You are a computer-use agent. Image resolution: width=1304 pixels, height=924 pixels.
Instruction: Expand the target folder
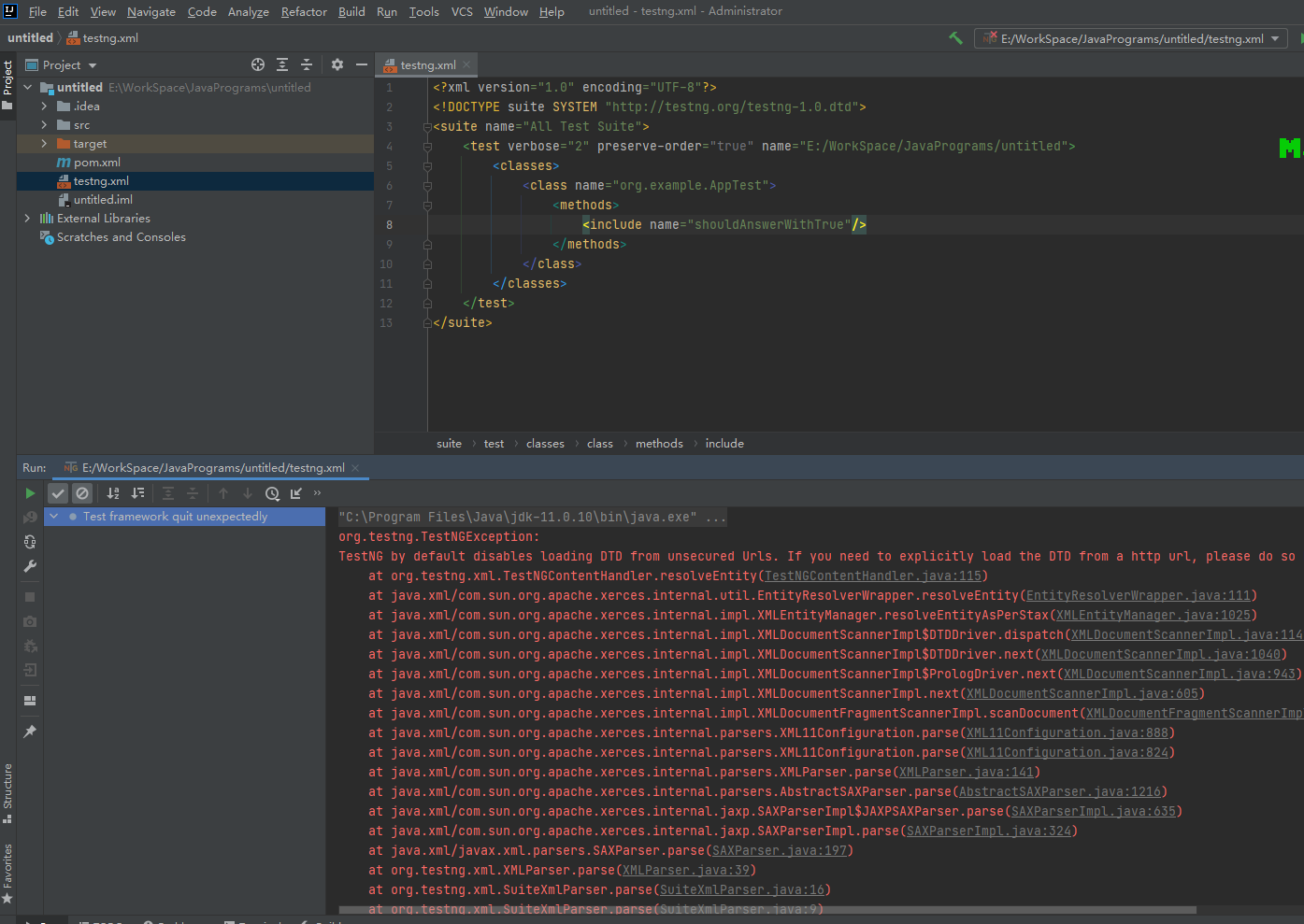[44, 144]
